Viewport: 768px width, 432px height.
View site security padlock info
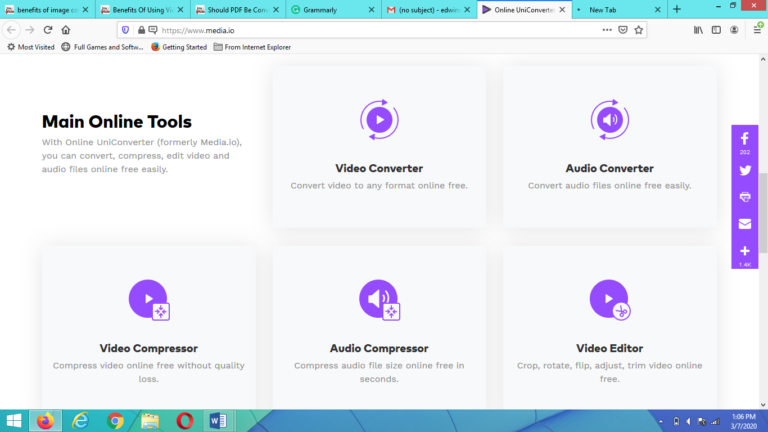[x=141, y=30]
